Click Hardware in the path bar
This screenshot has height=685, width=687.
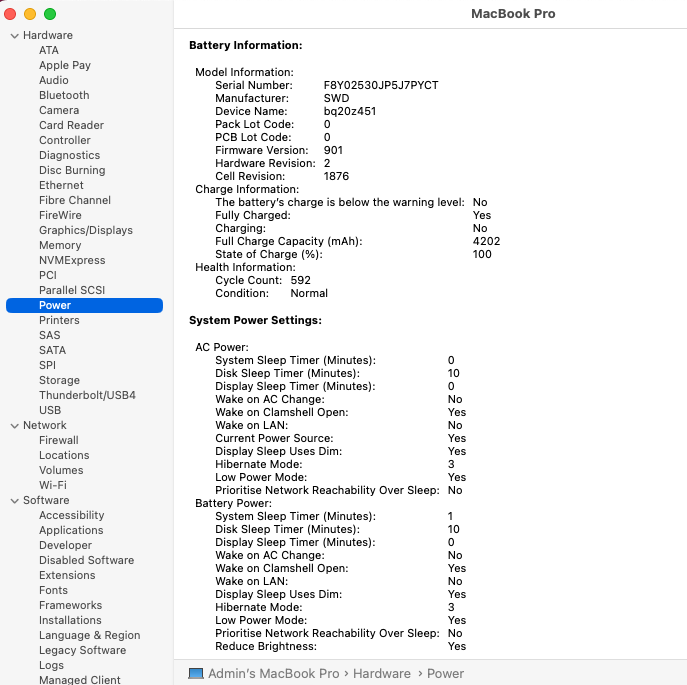pyautogui.click(x=382, y=673)
